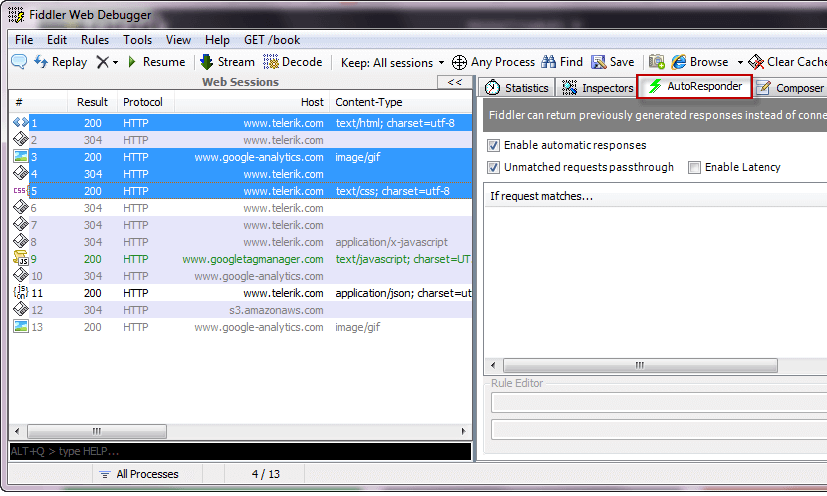Toggle Unmatched requests passthrough checkbox
The height and width of the screenshot is (496, 827).
493,167
